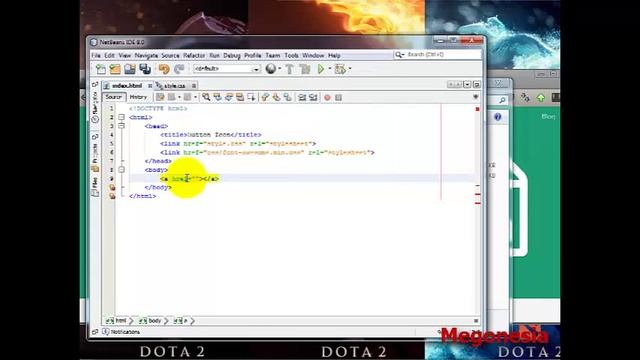Start macro recording with red circle icon
Image resolution: width=640 pixels, height=360 pixels.
[327, 98]
